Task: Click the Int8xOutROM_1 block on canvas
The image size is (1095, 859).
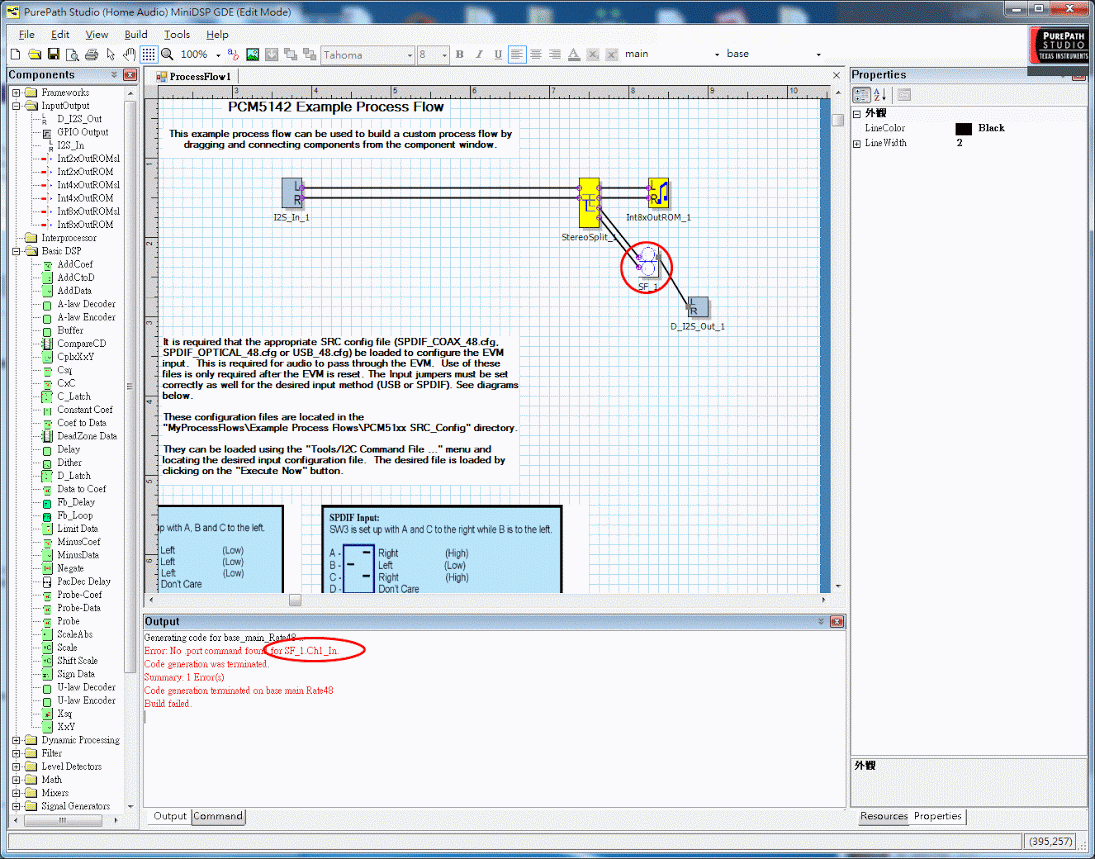Action: pos(658,193)
